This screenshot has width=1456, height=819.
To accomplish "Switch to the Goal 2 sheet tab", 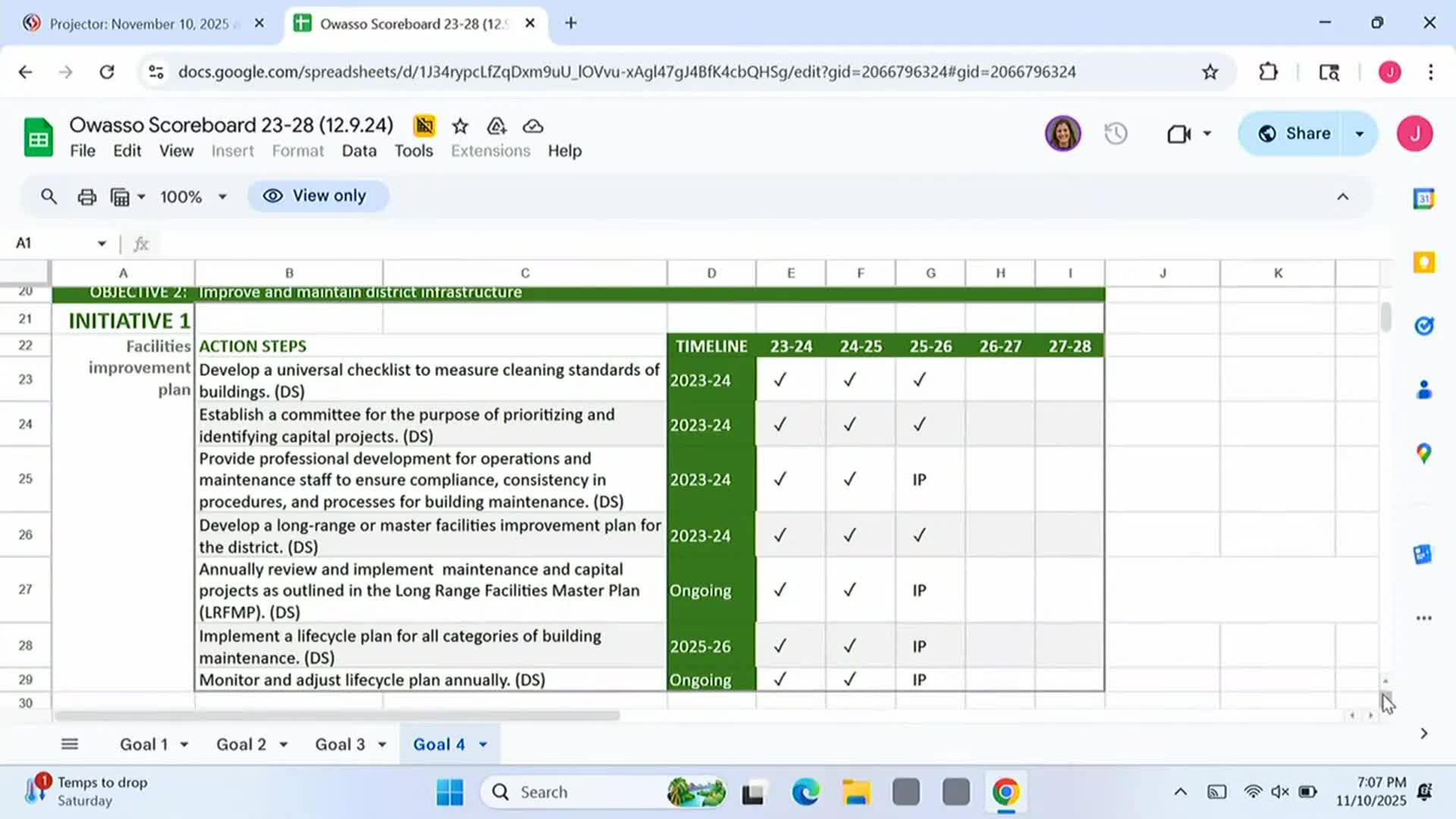I will (241, 745).
